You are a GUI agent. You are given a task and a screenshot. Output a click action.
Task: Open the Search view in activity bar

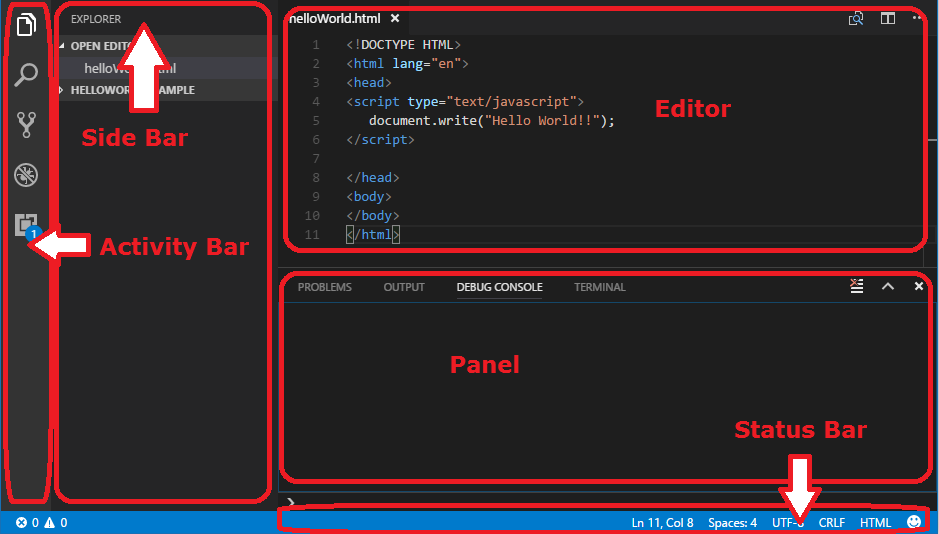pos(26,75)
